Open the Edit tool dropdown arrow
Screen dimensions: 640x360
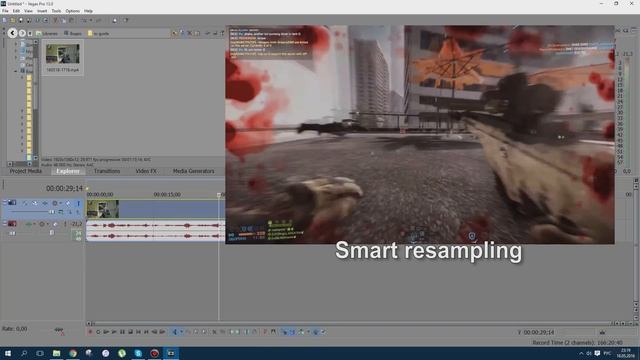[x=182, y=332]
